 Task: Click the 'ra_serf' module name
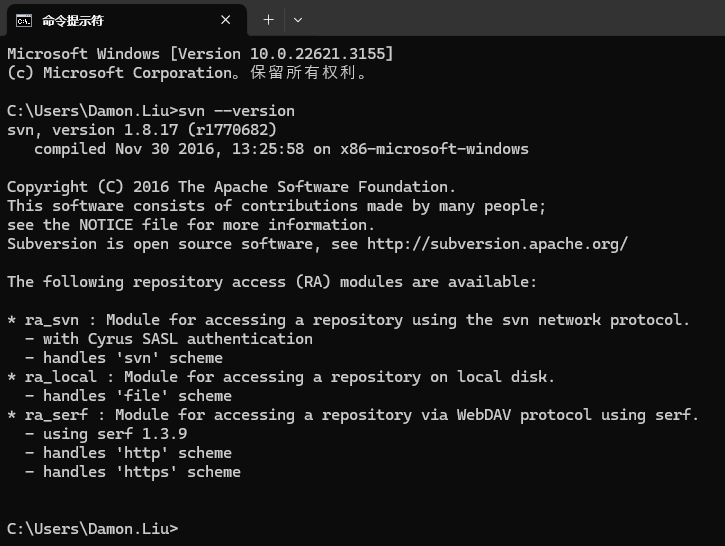click(x=56, y=415)
